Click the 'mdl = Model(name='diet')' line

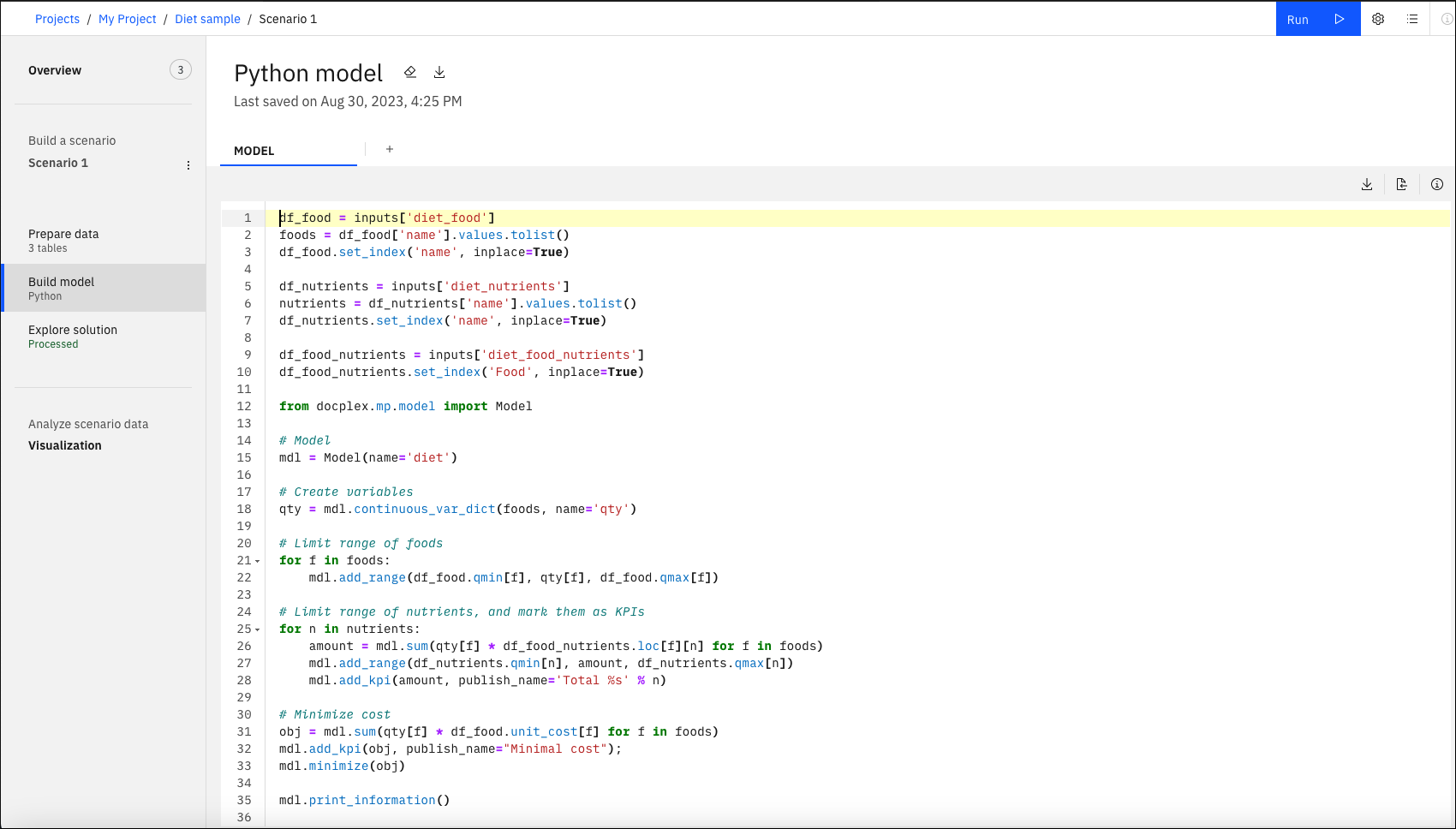pos(368,457)
